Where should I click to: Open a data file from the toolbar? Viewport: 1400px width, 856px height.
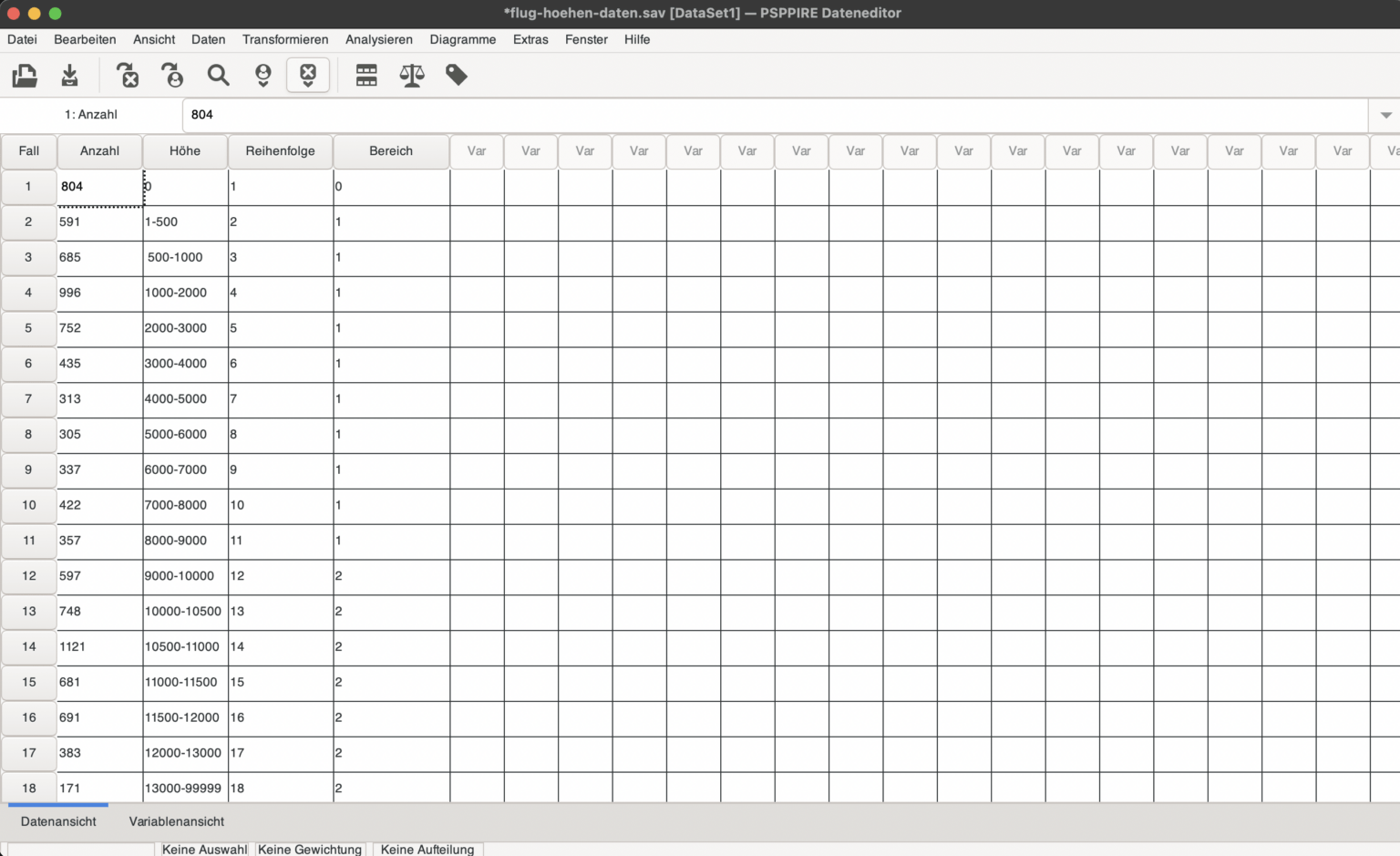point(25,76)
